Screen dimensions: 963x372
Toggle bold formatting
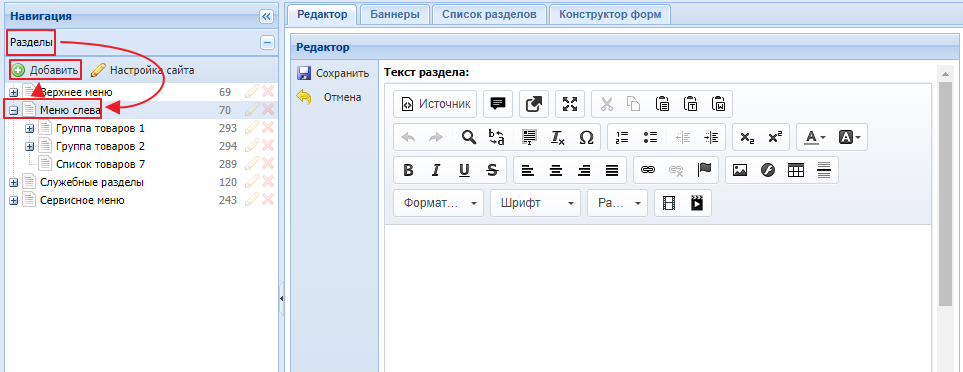tap(408, 171)
